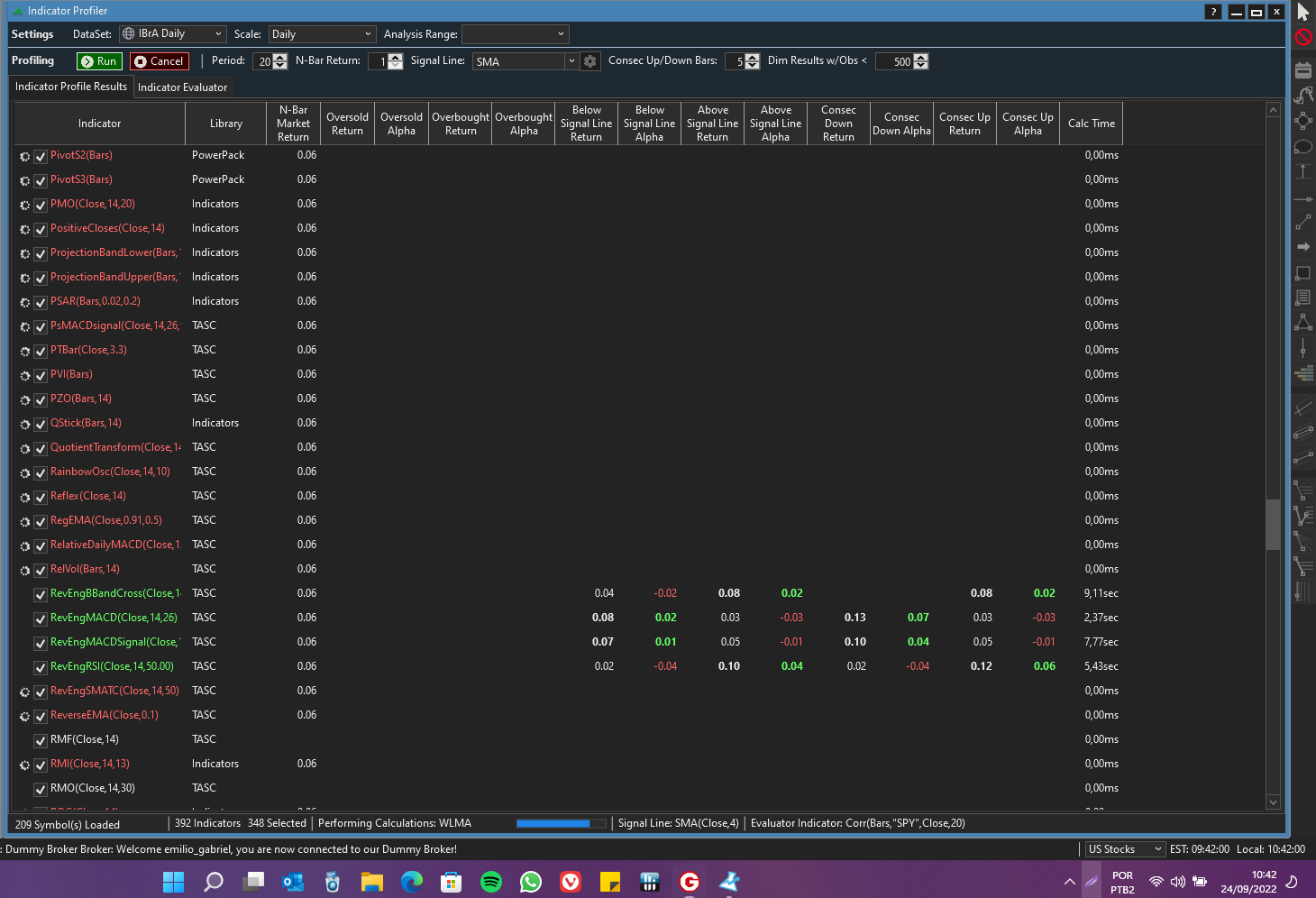1316x898 pixels.
Task: Select the arrow pointer tool in right toolbar
Action: (1303, 12)
